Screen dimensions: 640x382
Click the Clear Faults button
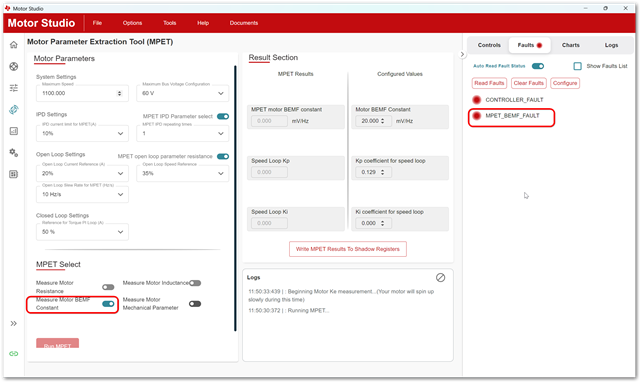tap(529, 83)
